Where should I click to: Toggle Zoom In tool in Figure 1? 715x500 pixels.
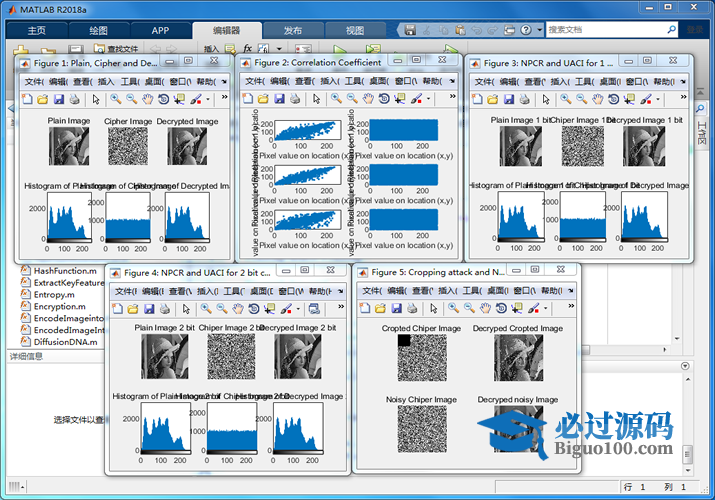click(116, 99)
